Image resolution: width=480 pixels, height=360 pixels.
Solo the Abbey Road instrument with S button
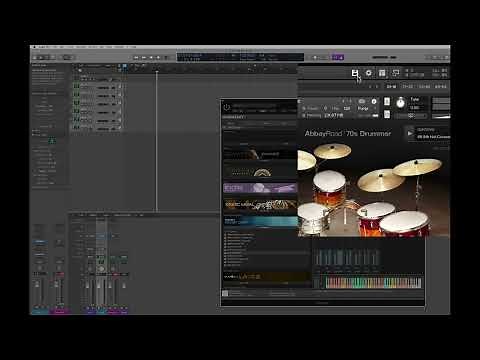coord(387,101)
